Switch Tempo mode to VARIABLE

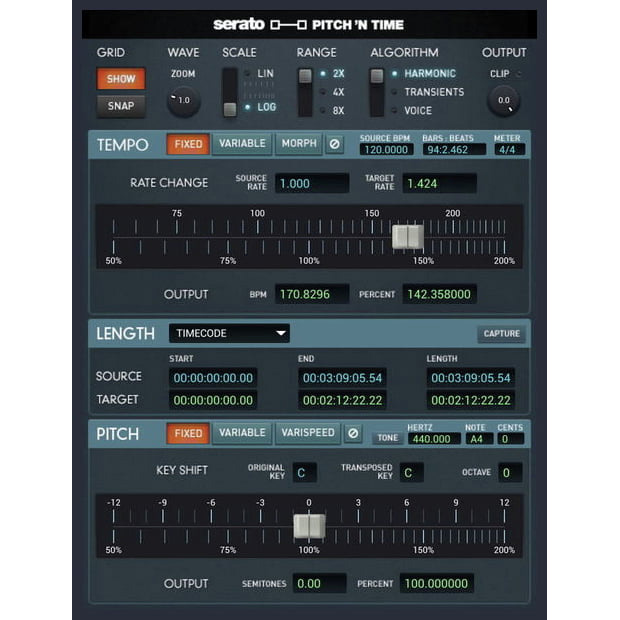(x=242, y=144)
